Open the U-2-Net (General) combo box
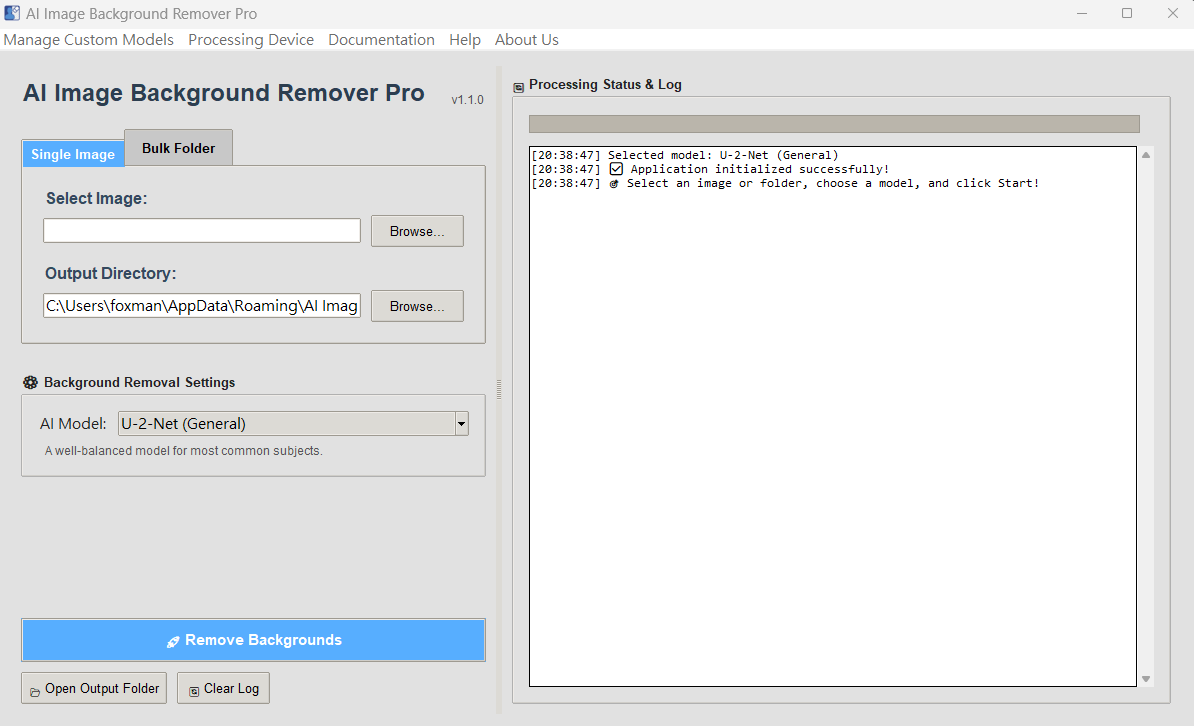The image size is (1194, 726). click(286, 424)
